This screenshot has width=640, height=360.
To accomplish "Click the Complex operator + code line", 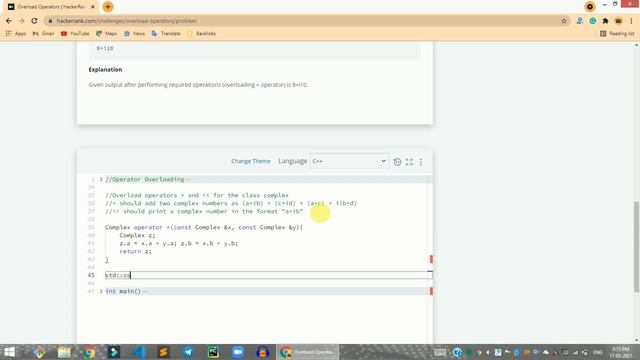I will tap(204, 227).
